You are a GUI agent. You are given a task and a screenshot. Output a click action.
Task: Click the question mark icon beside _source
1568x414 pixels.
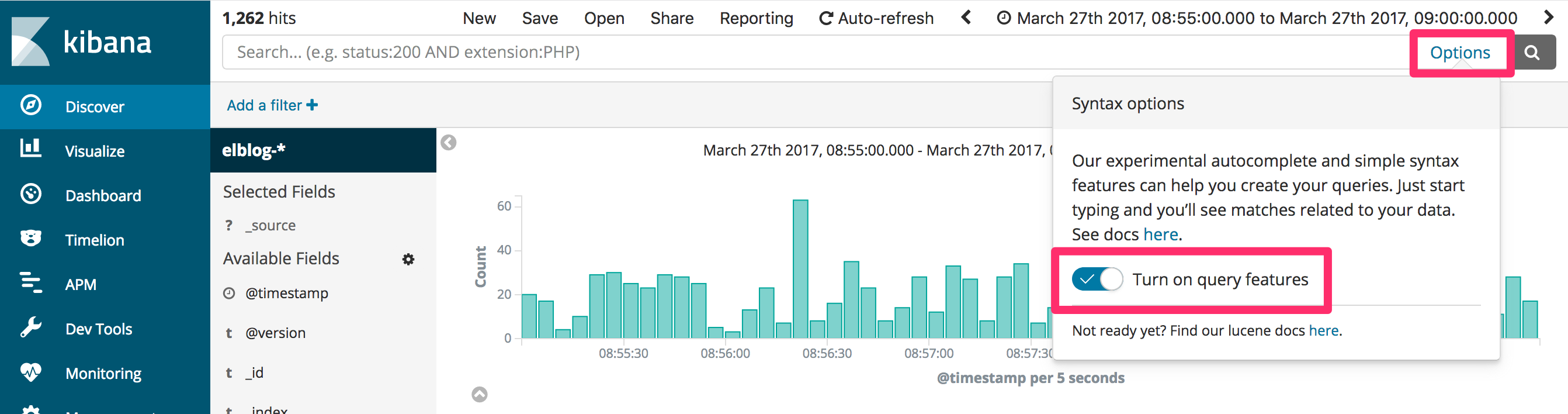(229, 226)
